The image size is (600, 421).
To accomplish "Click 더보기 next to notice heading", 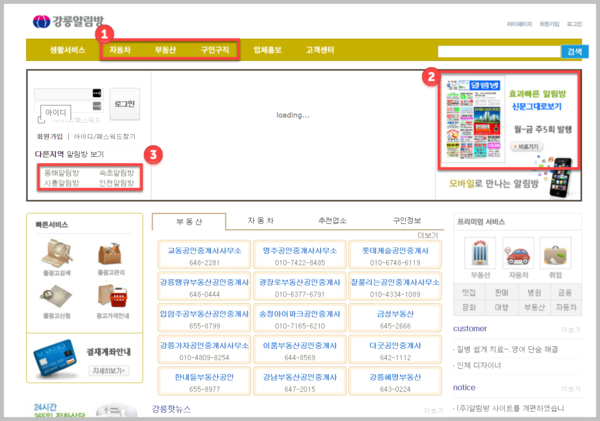I will coord(571,389).
